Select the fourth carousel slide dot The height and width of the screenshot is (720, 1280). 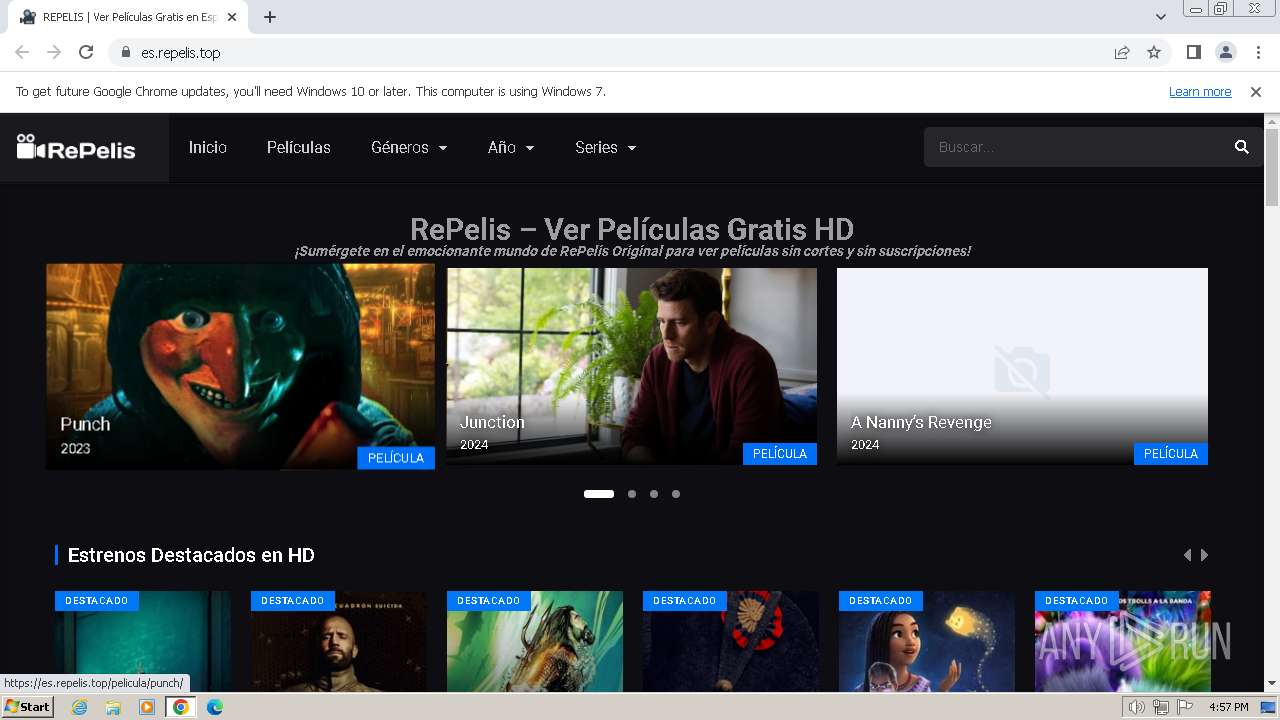(676, 494)
